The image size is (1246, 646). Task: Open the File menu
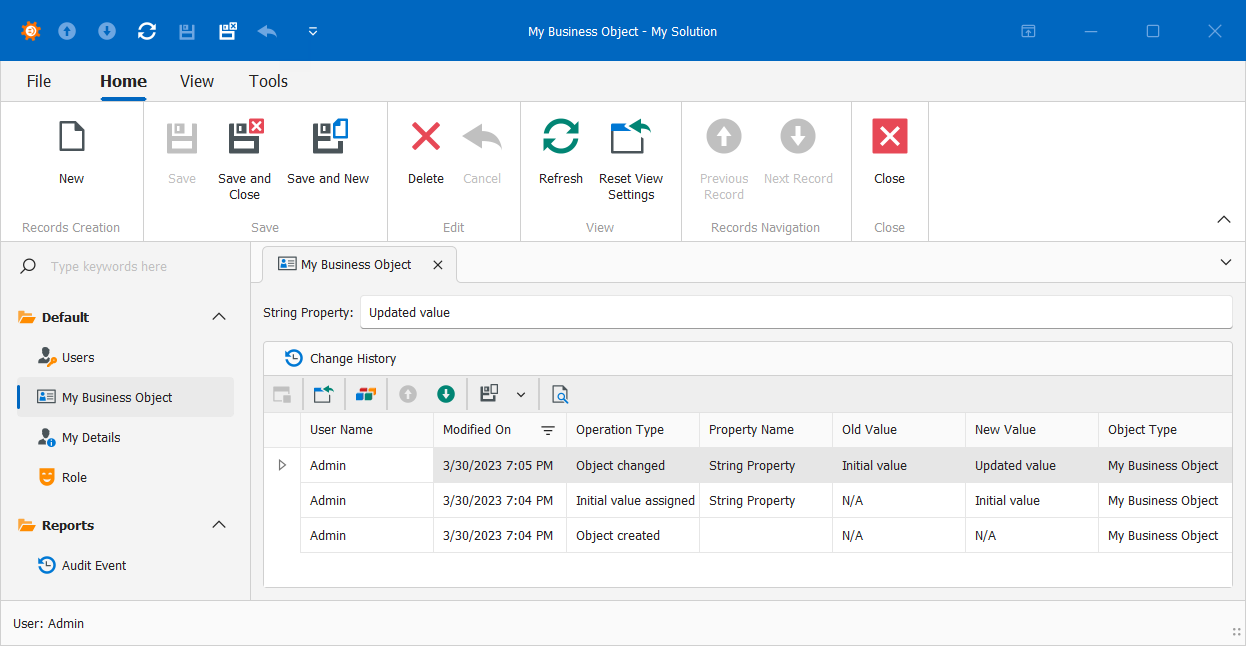[x=39, y=81]
